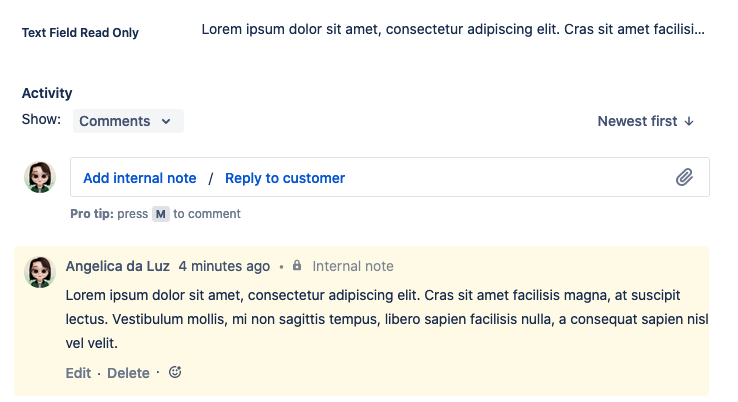Toggle the Newest first sort order
The image size is (738, 402).
(x=645, y=121)
